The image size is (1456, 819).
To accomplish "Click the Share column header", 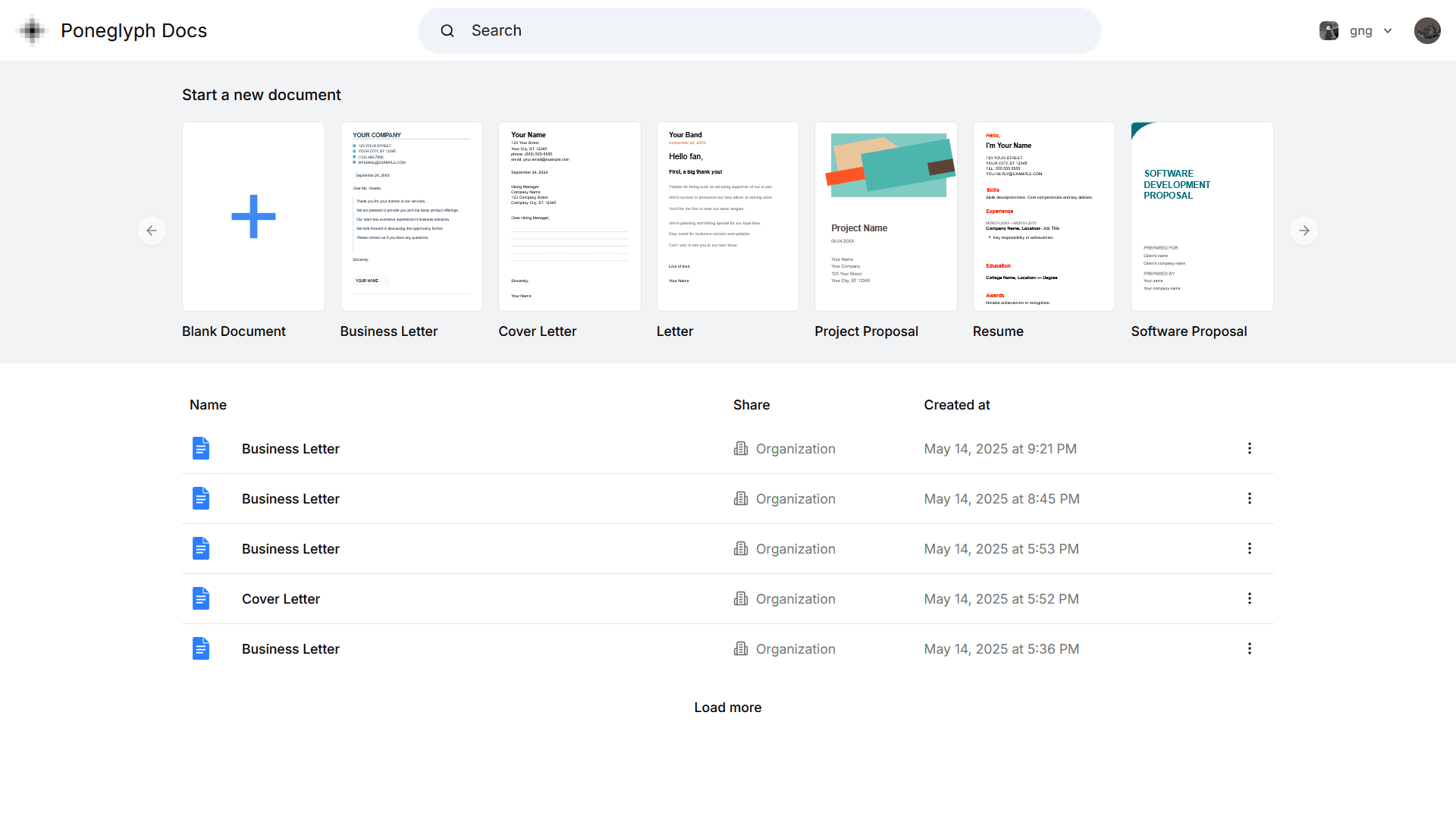I will pyautogui.click(x=752, y=405).
